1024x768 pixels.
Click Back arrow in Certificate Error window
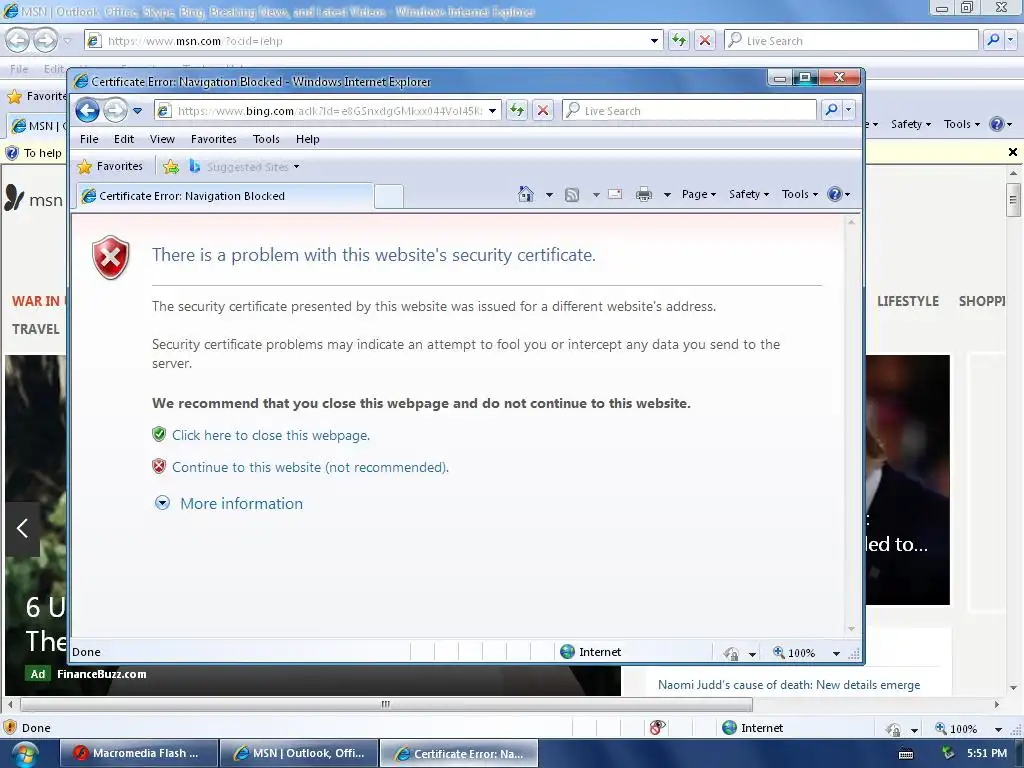87,110
